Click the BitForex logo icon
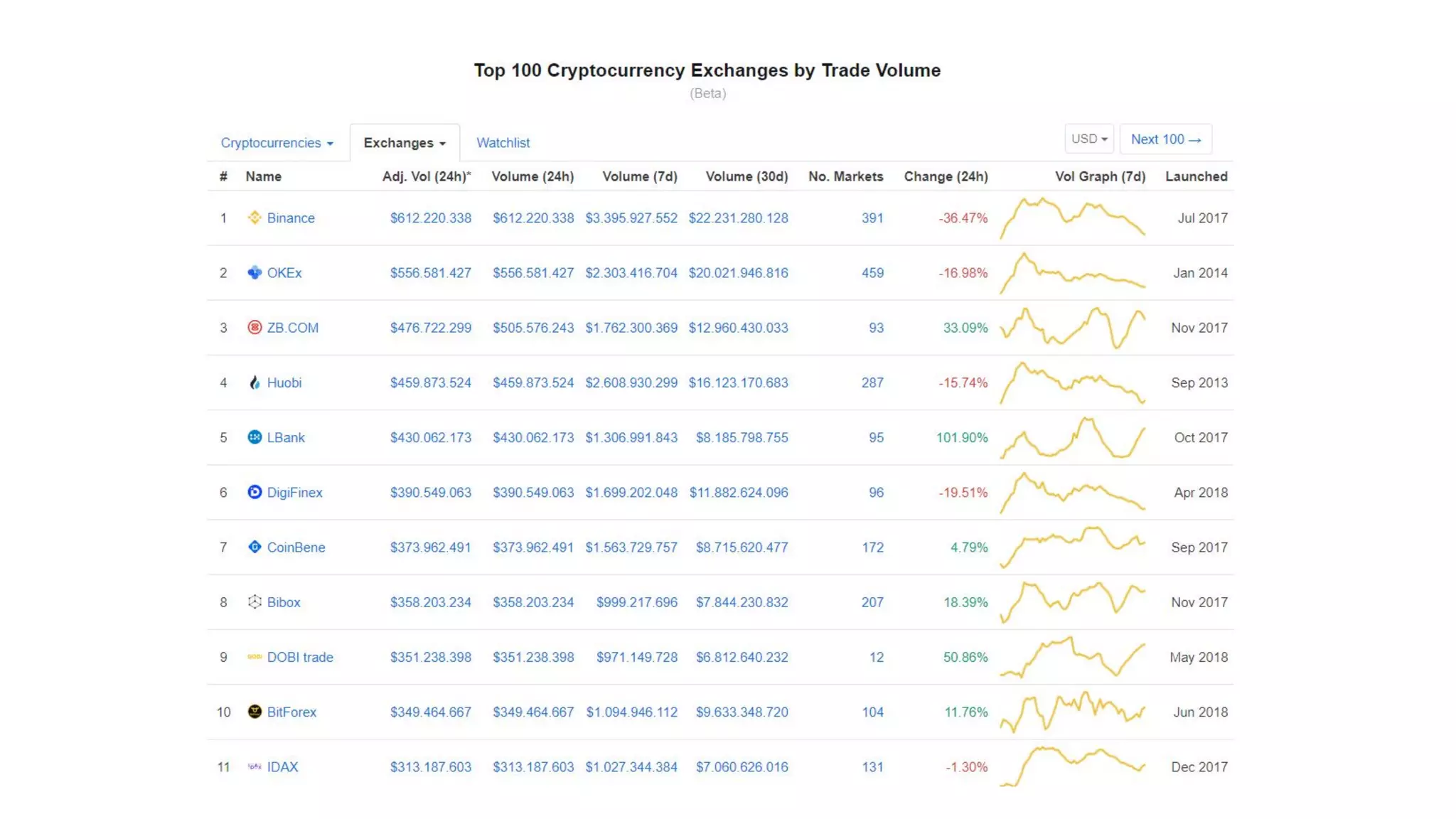Image resolution: width=1456 pixels, height=819 pixels. 254,712
